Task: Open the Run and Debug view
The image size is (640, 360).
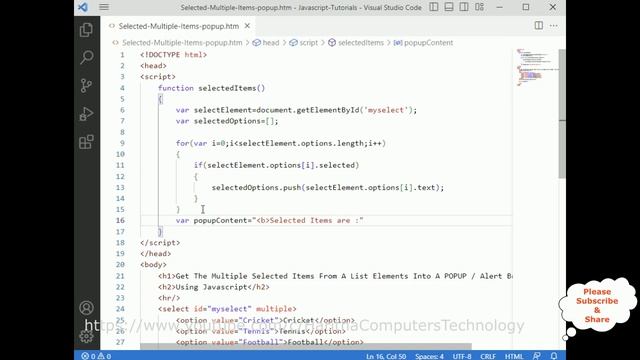Action: coord(86,113)
